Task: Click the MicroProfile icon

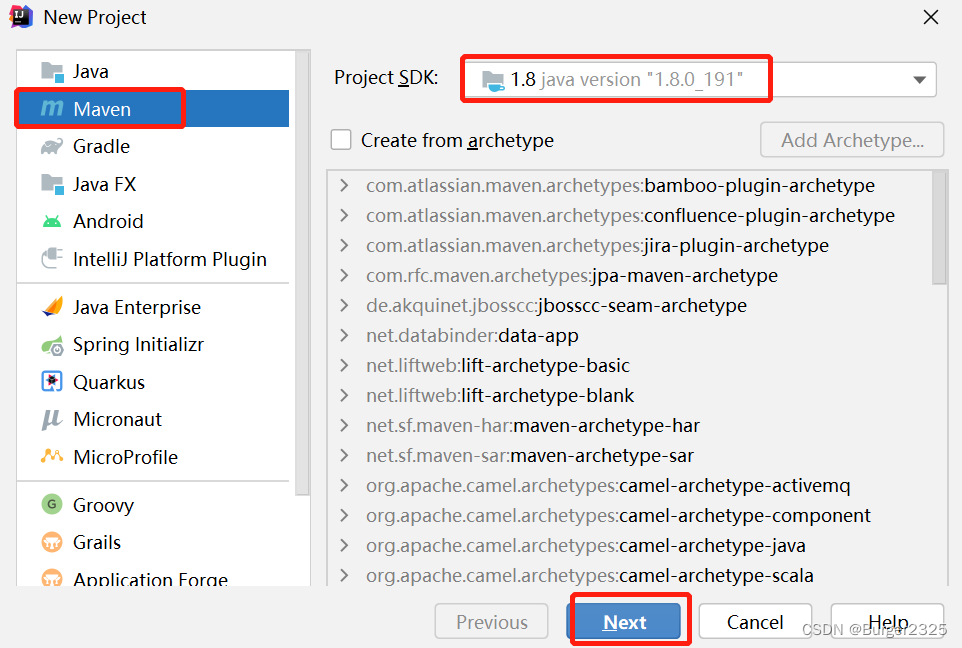Action: coord(52,456)
